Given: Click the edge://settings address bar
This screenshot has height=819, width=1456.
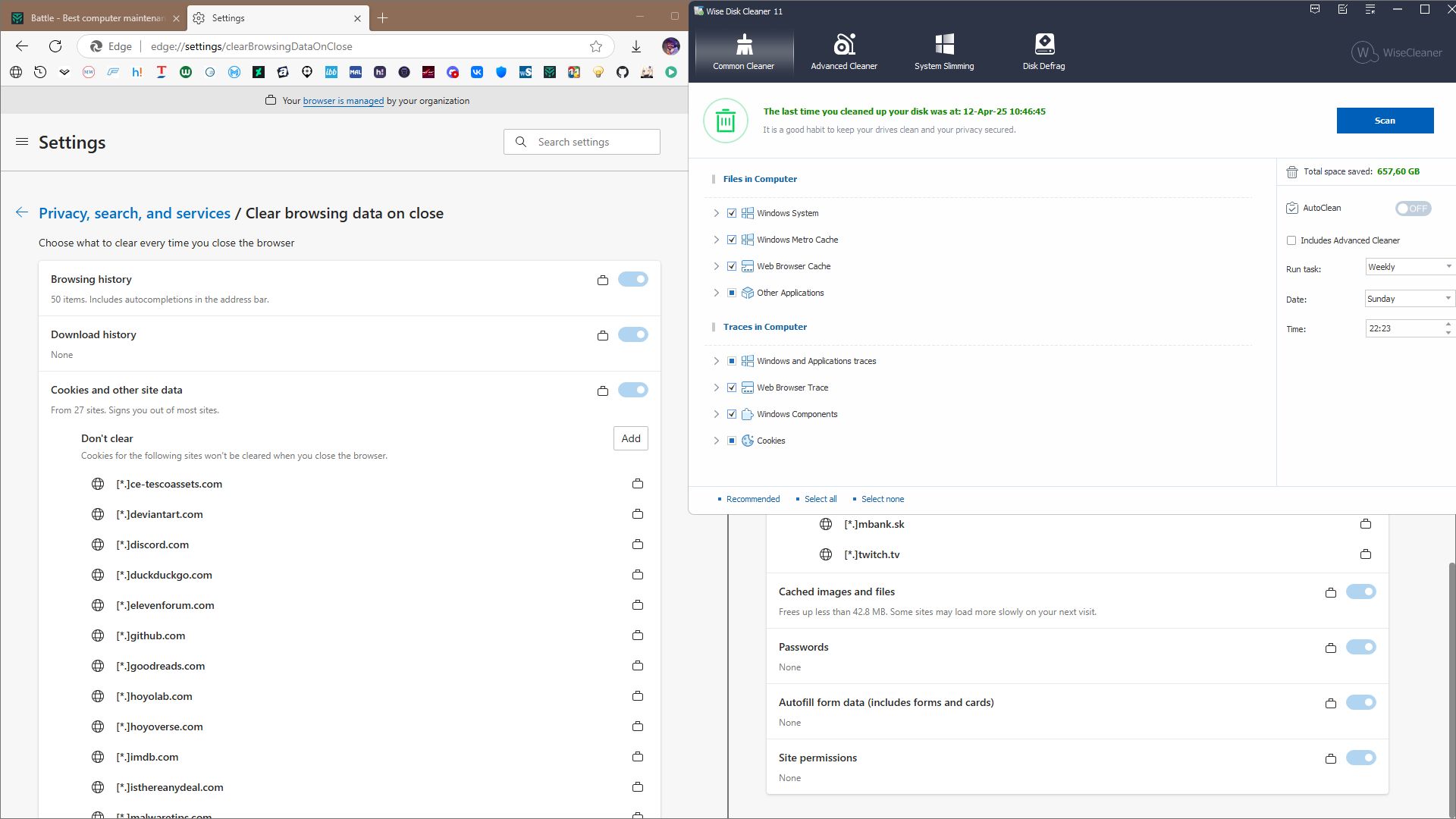Looking at the screenshot, I should 345,46.
